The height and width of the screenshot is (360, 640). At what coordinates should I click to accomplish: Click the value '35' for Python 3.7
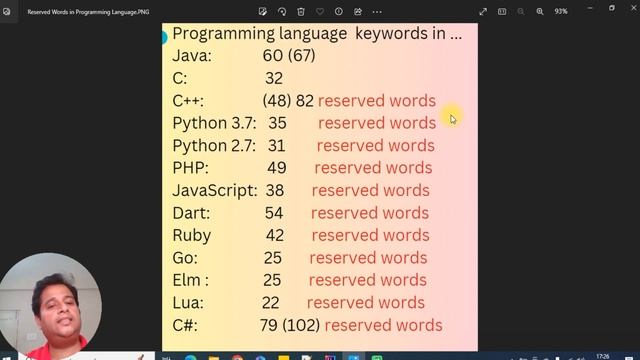click(x=277, y=123)
